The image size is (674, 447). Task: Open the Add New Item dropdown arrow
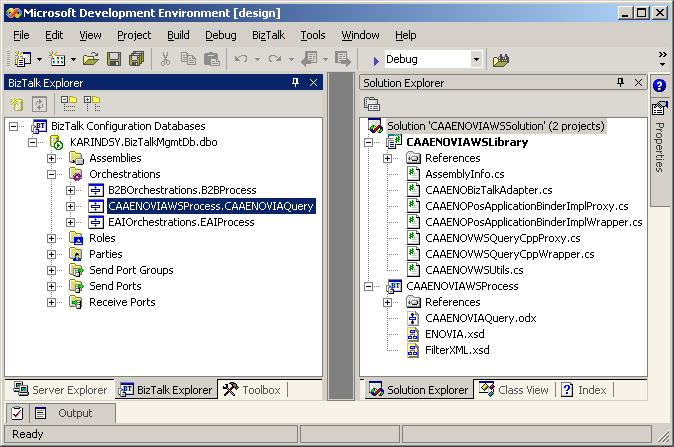pos(73,59)
